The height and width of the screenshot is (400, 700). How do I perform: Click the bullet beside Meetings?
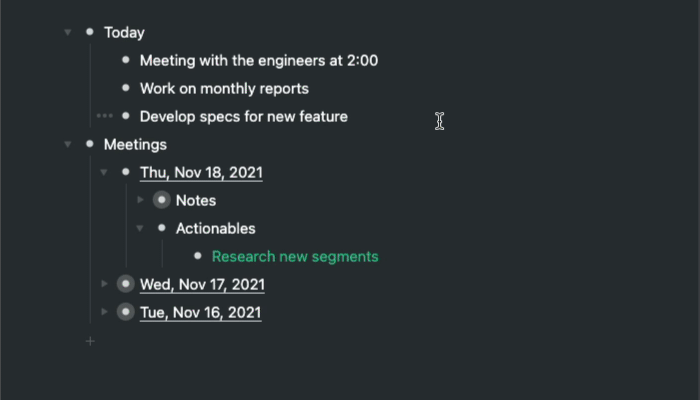[90, 144]
